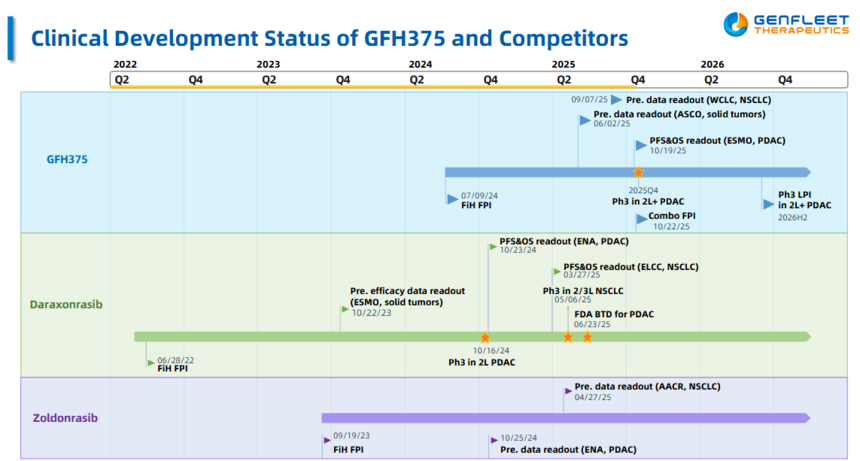Click the Daraxonrasib row label

[66, 304]
